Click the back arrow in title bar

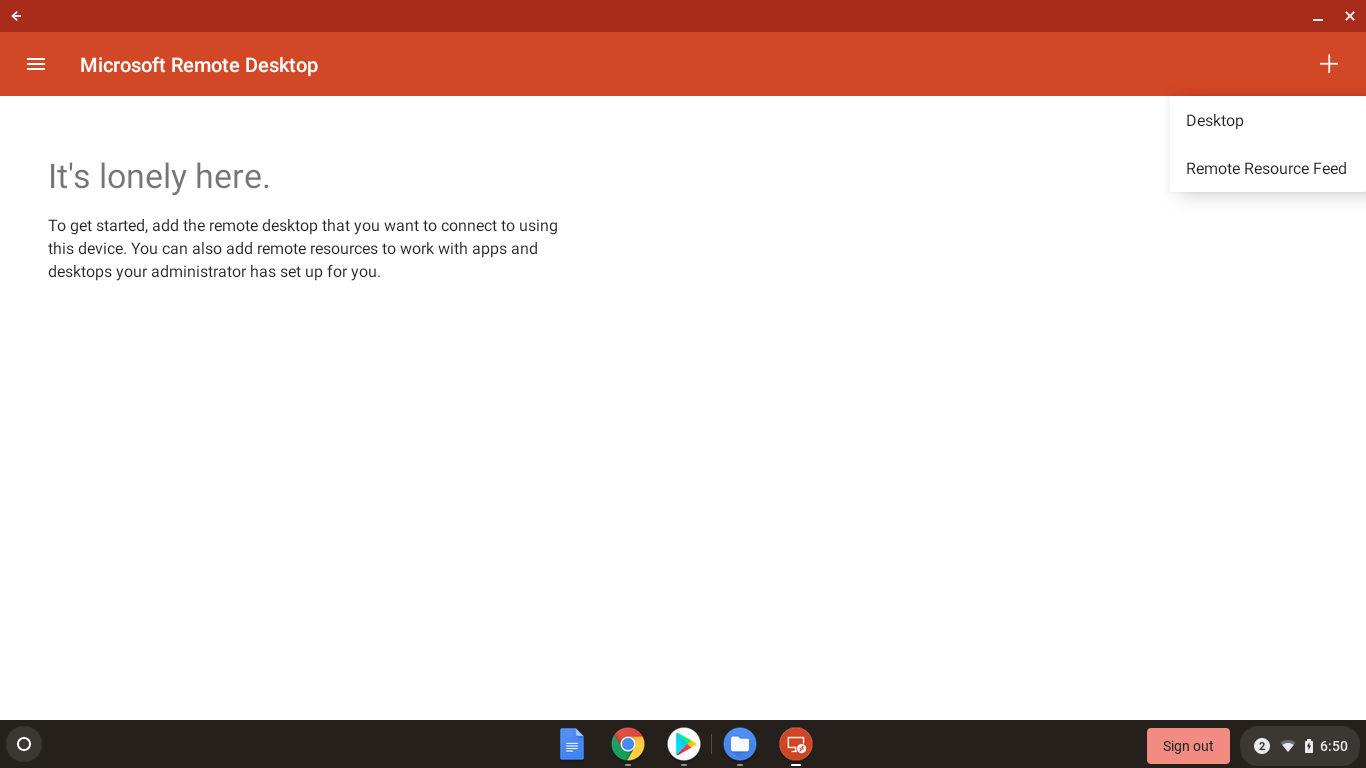coord(16,16)
